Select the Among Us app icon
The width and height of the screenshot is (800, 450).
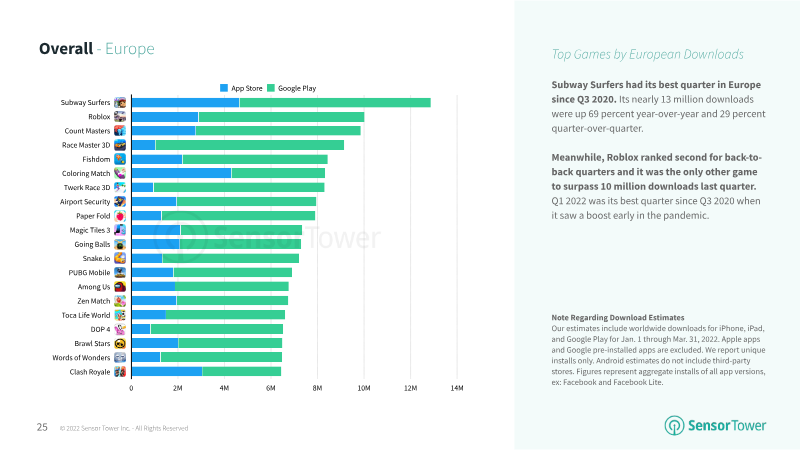coord(120,287)
